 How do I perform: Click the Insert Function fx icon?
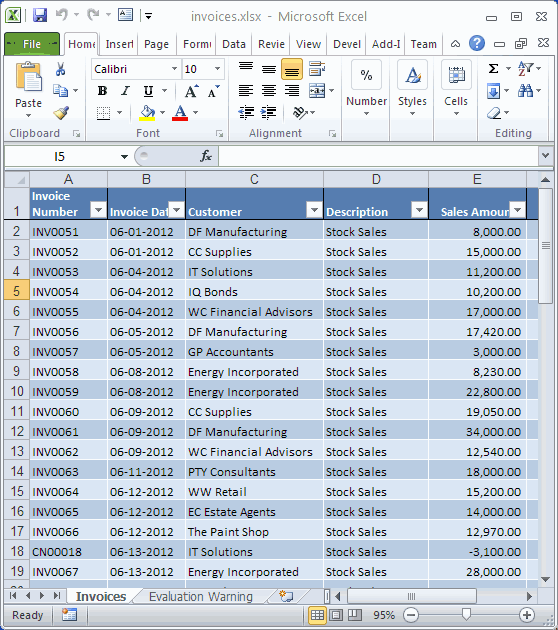tap(206, 156)
